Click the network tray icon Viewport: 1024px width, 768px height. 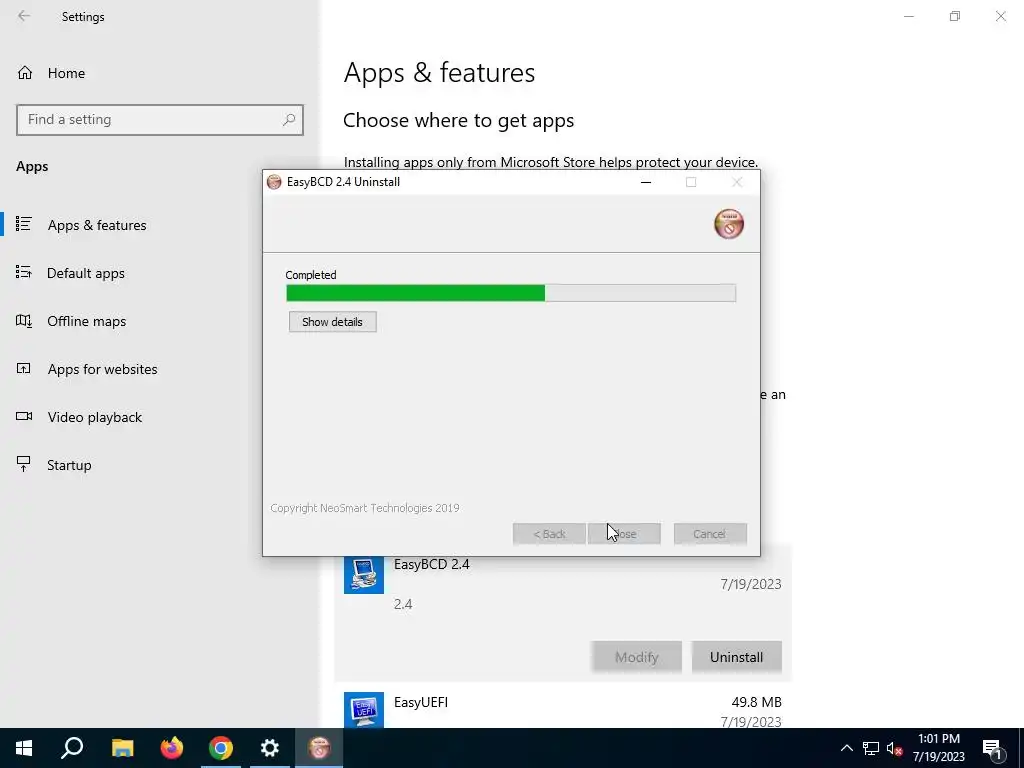(x=871, y=748)
